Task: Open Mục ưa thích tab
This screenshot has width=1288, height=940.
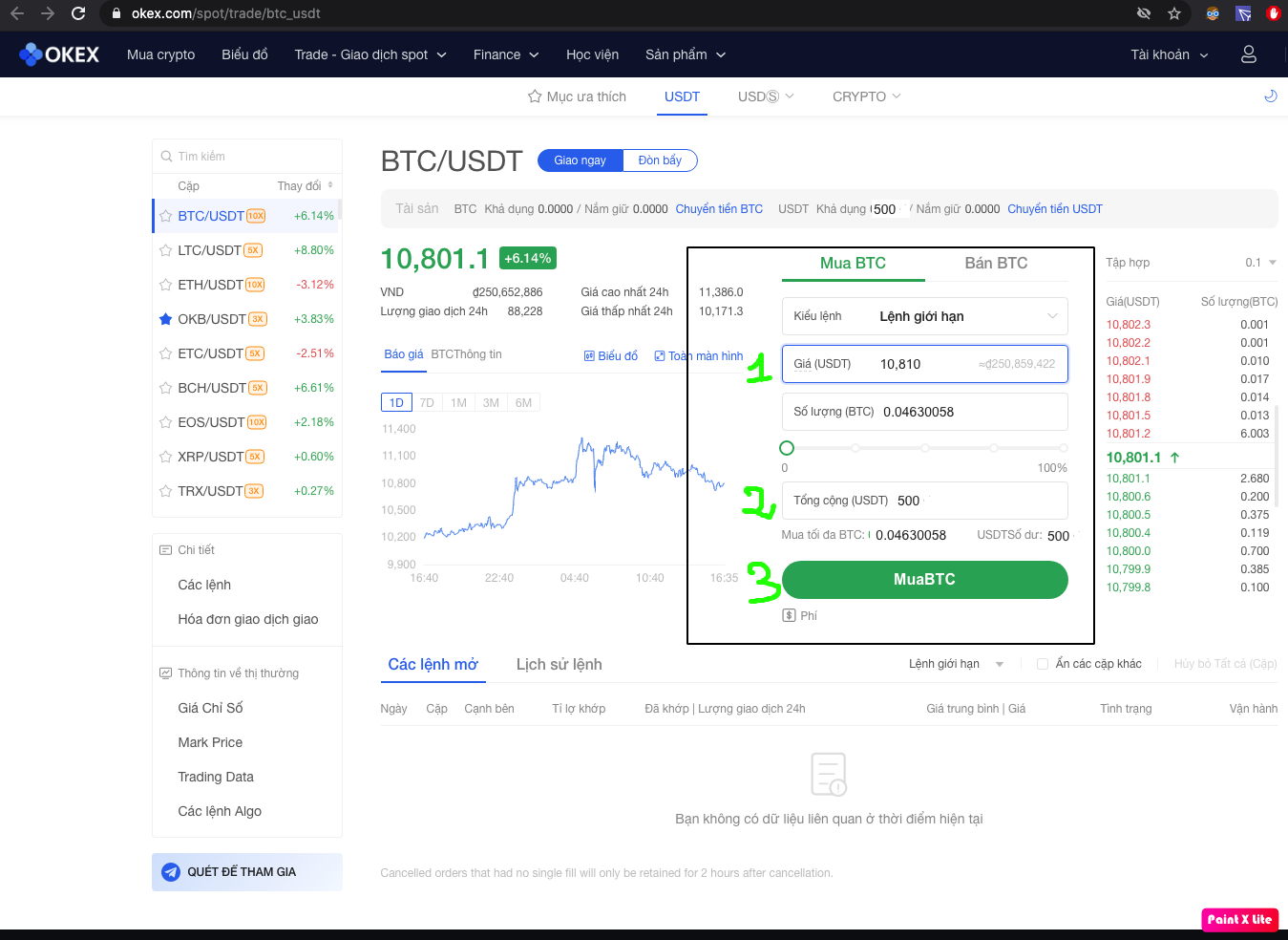Action: tap(577, 96)
